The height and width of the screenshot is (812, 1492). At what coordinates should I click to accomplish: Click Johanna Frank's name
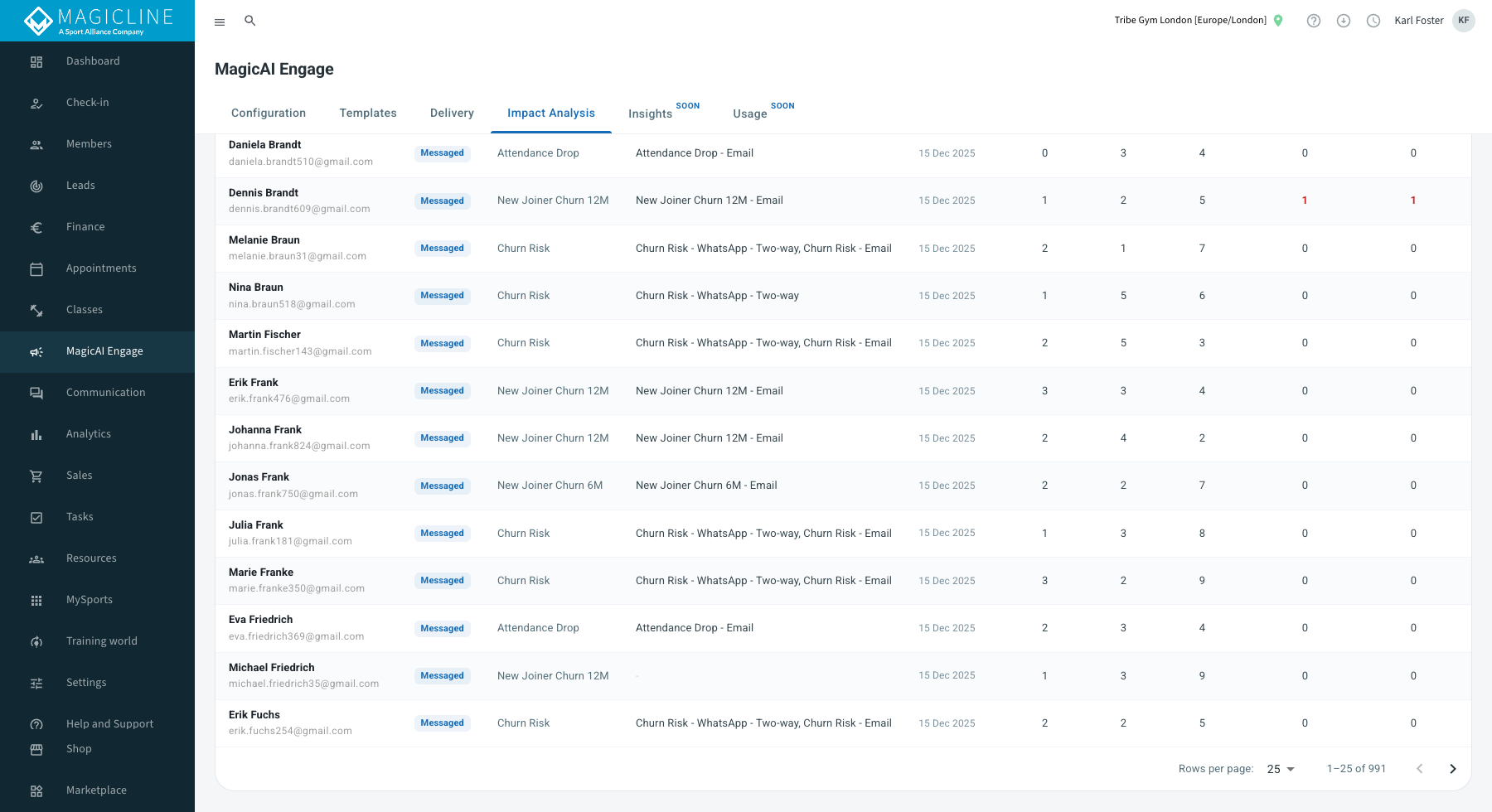click(265, 430)
